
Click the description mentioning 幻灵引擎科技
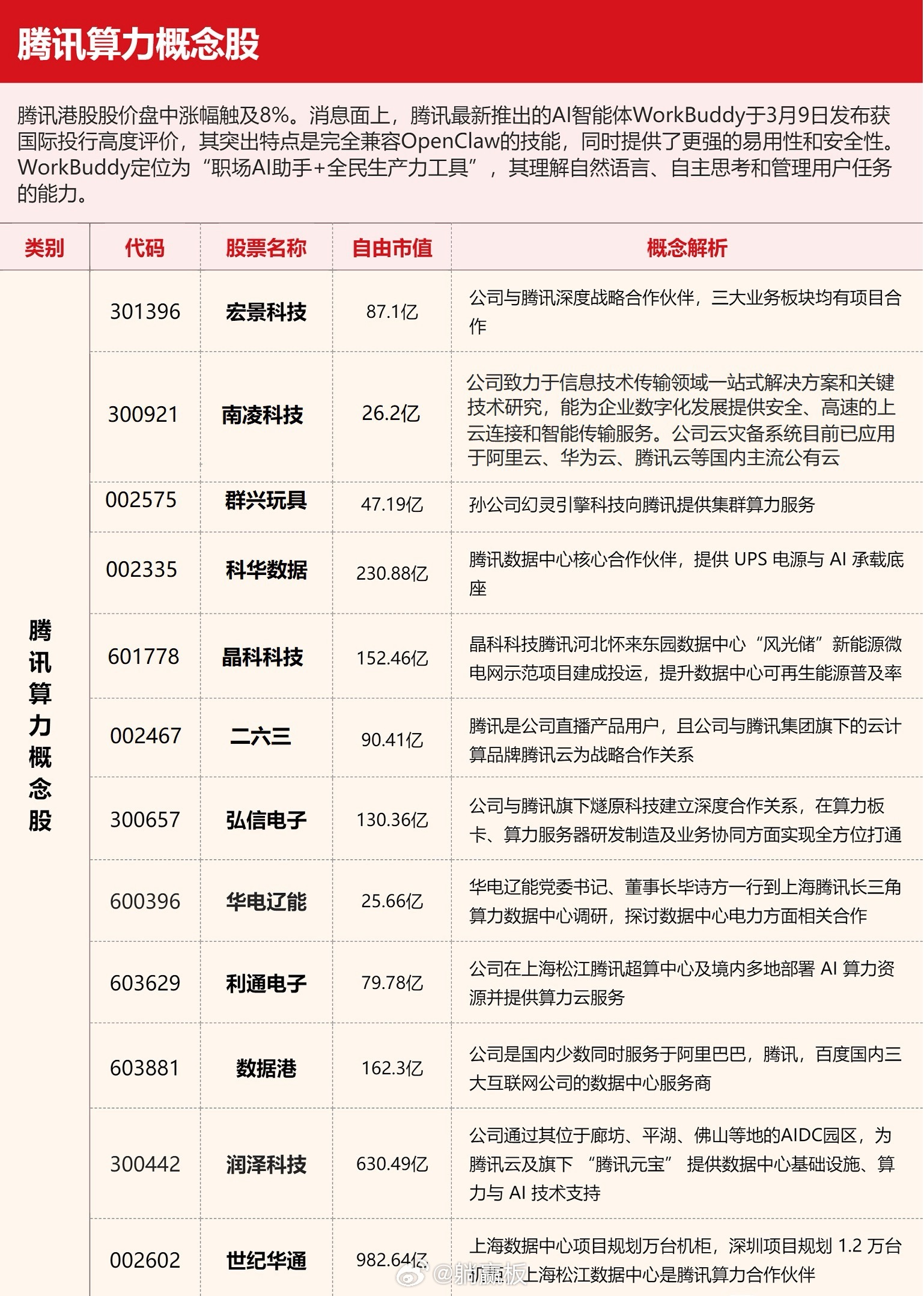(642, 504)
